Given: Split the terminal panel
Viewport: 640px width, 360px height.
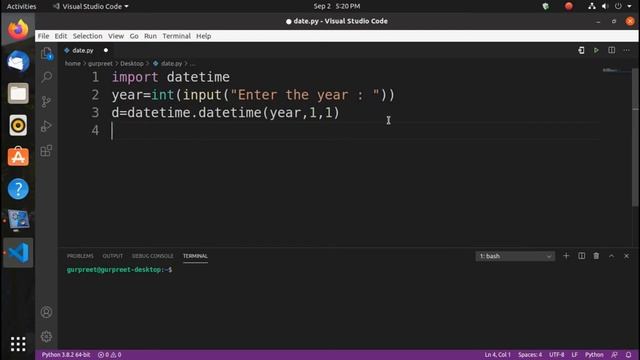Looking at the screenshot, I should [582, 256].
